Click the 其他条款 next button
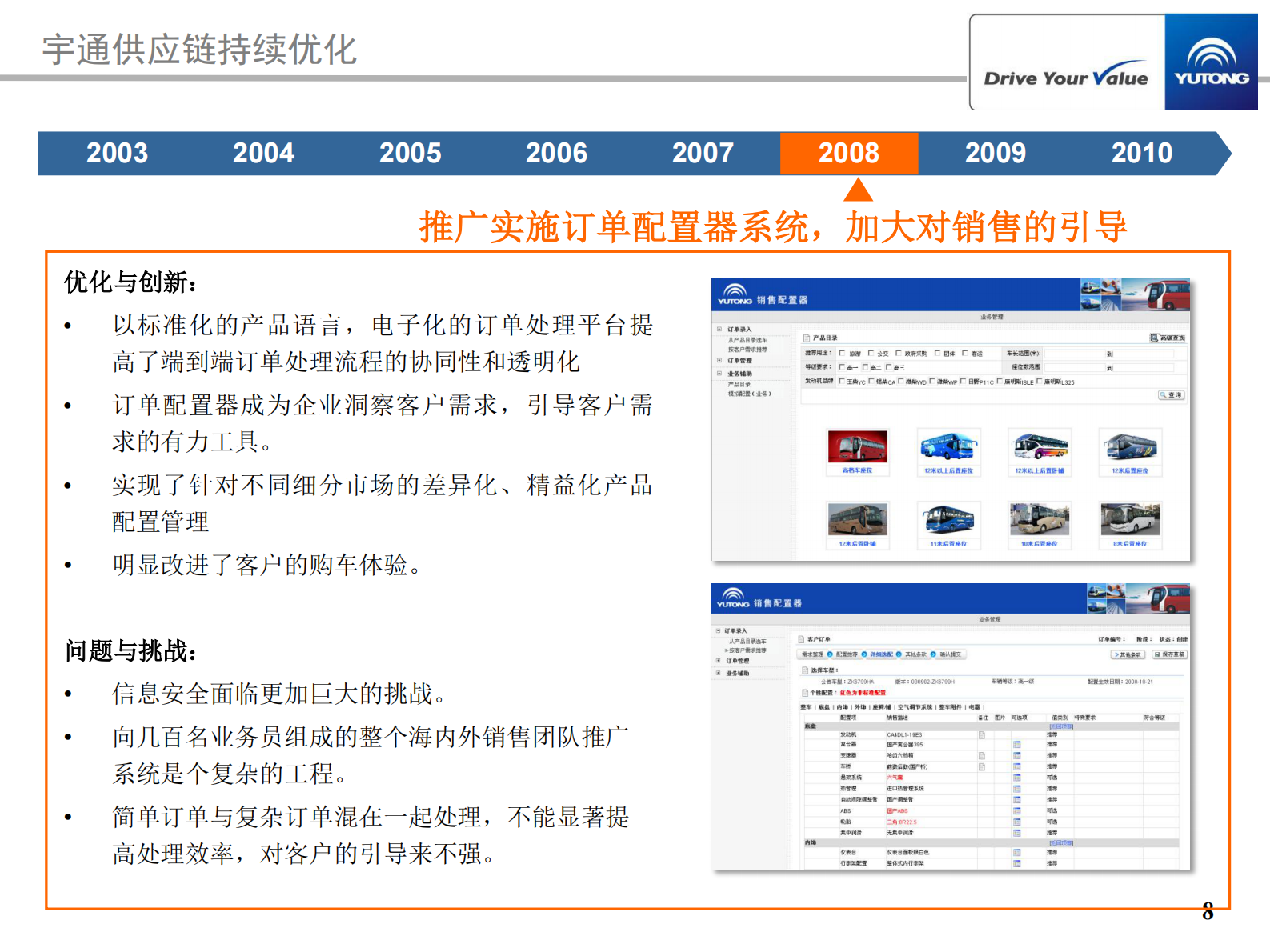The image size is (1270, 952). pos(1128,654)
